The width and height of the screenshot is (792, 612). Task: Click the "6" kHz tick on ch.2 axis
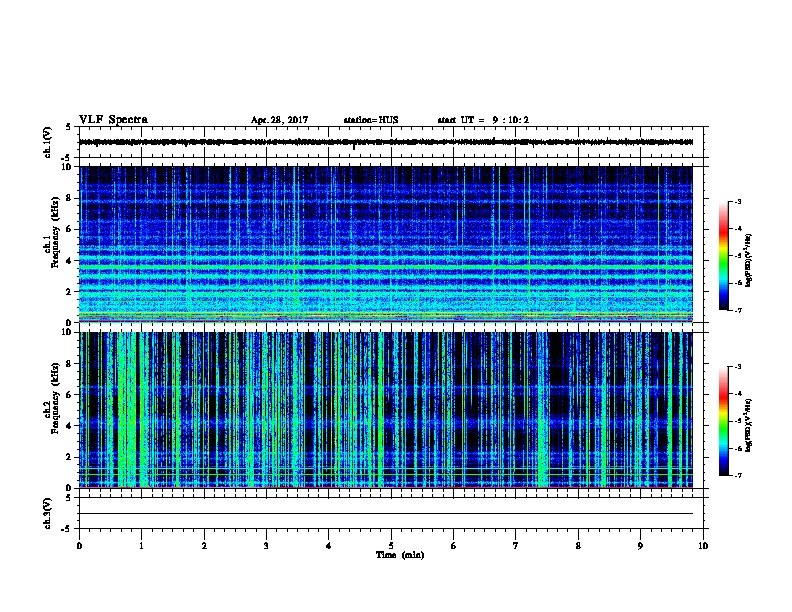pos(70,394)
